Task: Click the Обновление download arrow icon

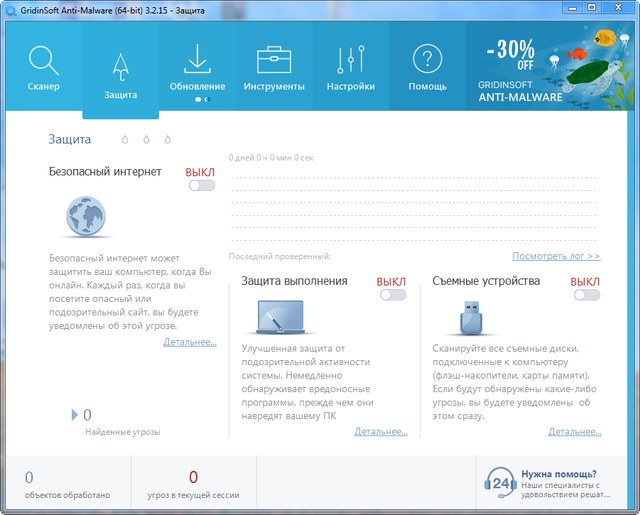Action: 197,60
